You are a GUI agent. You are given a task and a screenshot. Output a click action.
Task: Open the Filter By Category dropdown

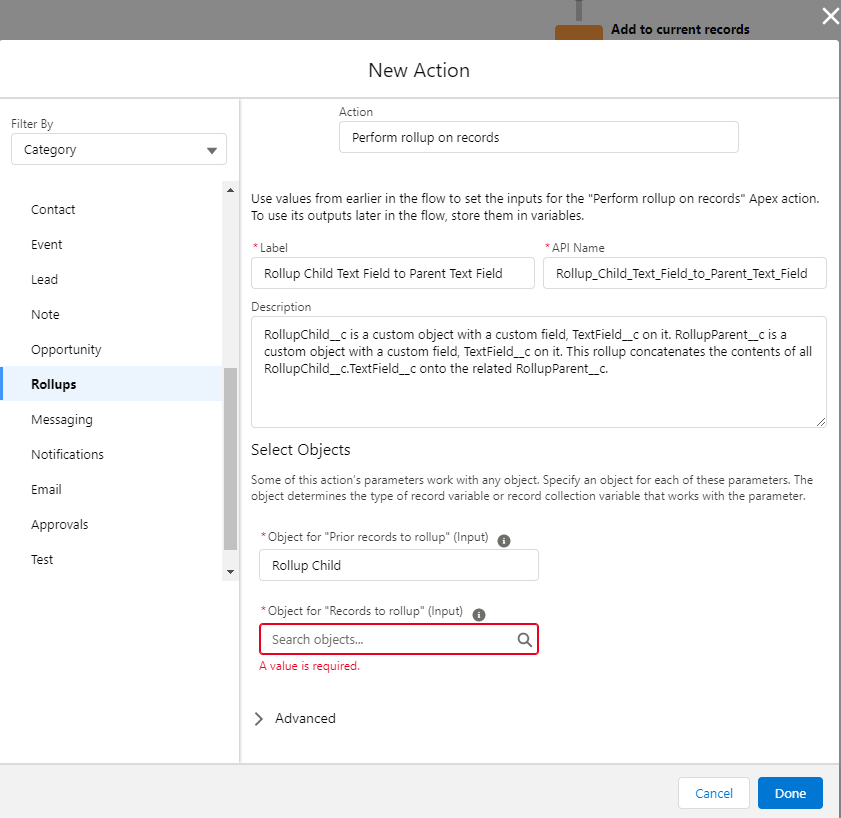click(x=119, y=149)
